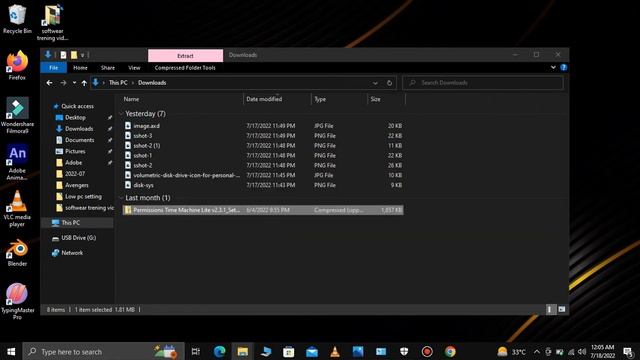Select Pictures in navigation pane

click(76, 151)
